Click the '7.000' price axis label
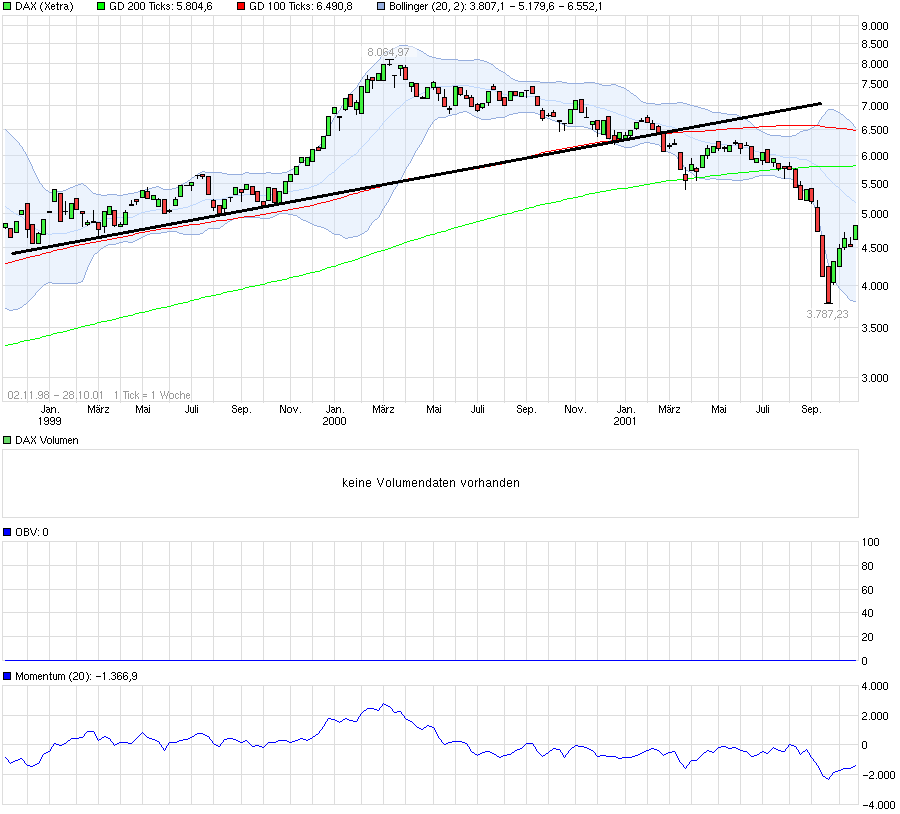 pyautogui.click(x=875, y=106)
